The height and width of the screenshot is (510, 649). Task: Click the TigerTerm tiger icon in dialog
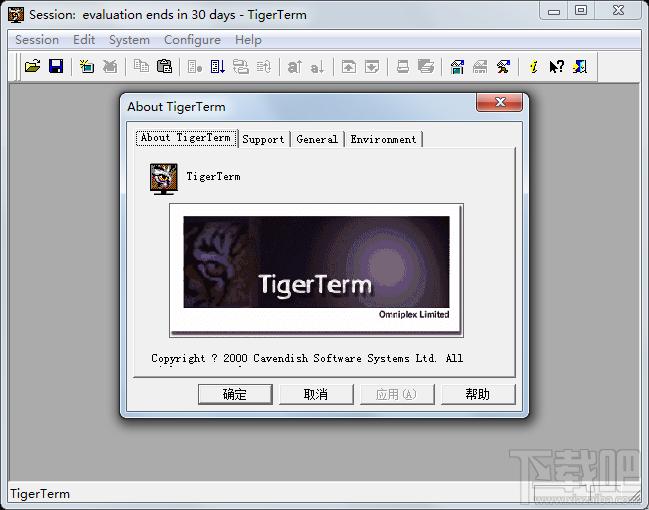164,178
